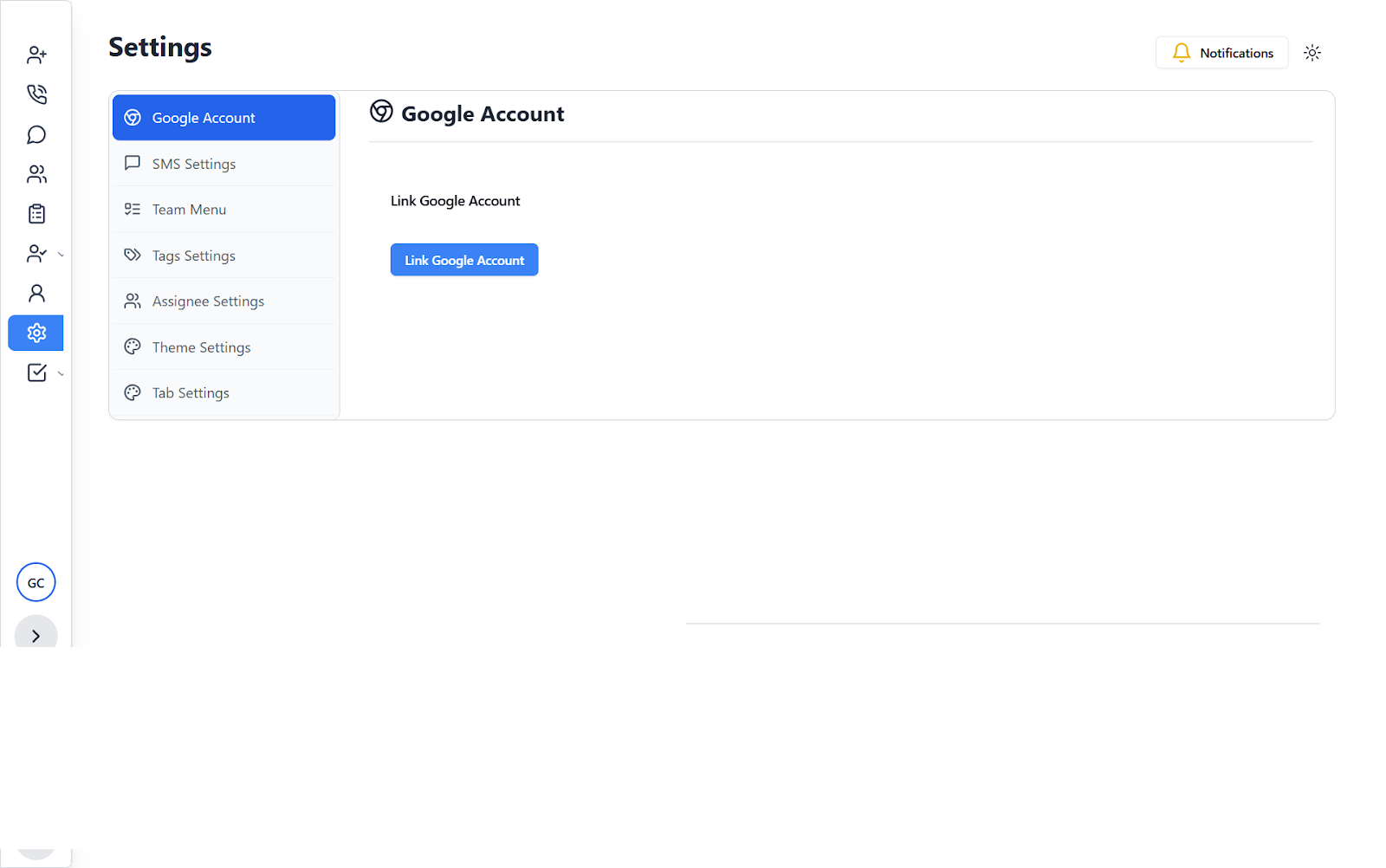Toggle light/dark theme sun icon
The width and height of the screenshot is (1386, 868).
(1312, 53)
